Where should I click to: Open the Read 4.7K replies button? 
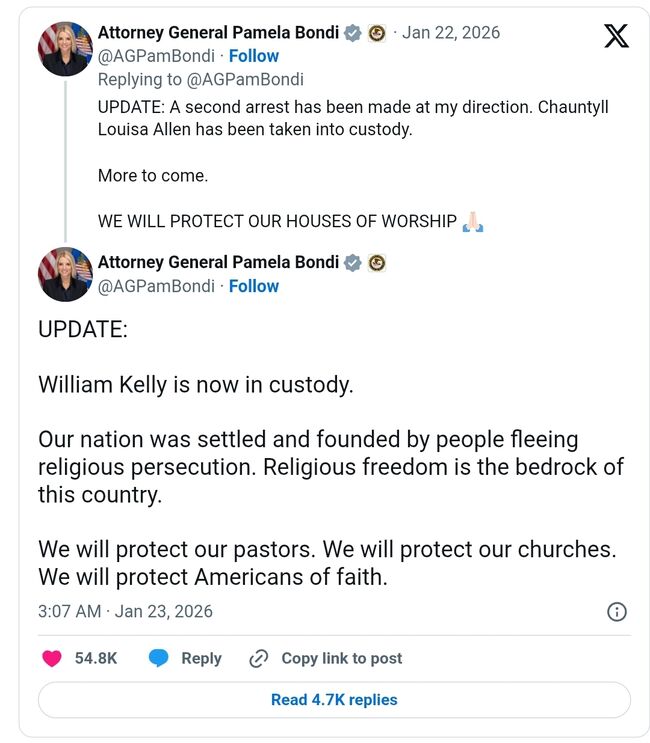[334, 700]
